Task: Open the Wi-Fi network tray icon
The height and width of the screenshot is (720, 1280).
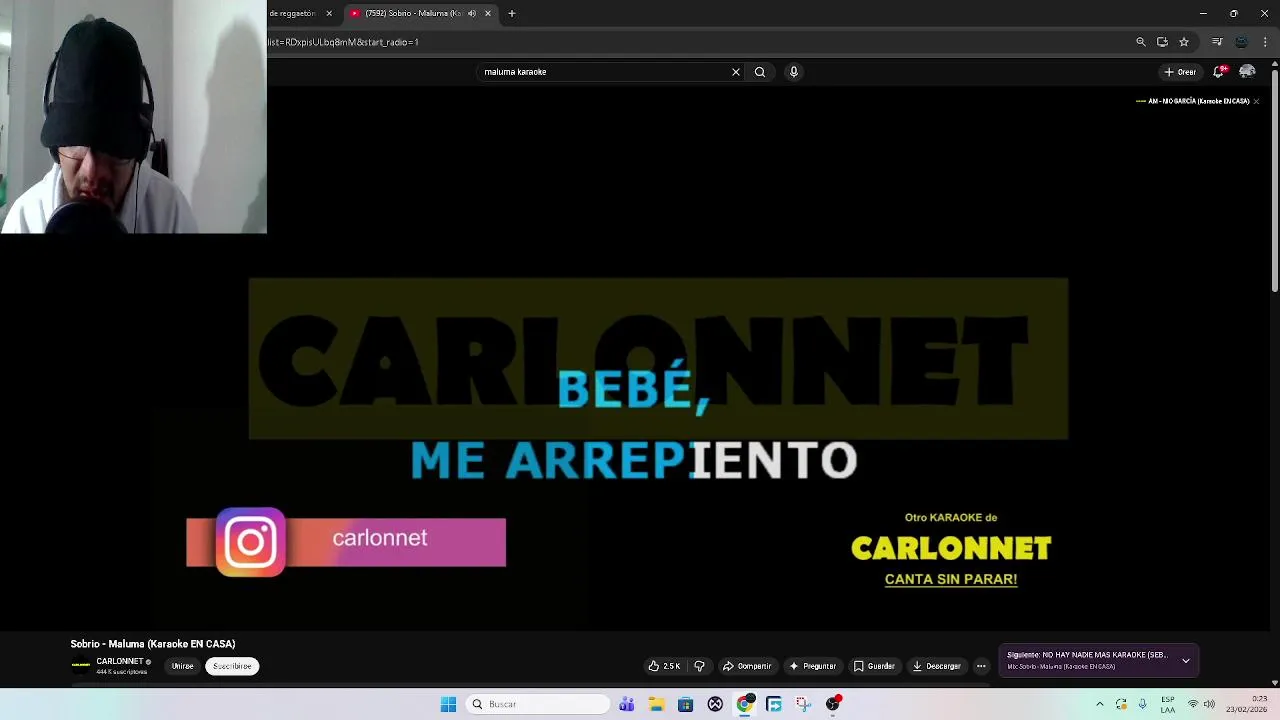Action: [x=1192, y=704]
